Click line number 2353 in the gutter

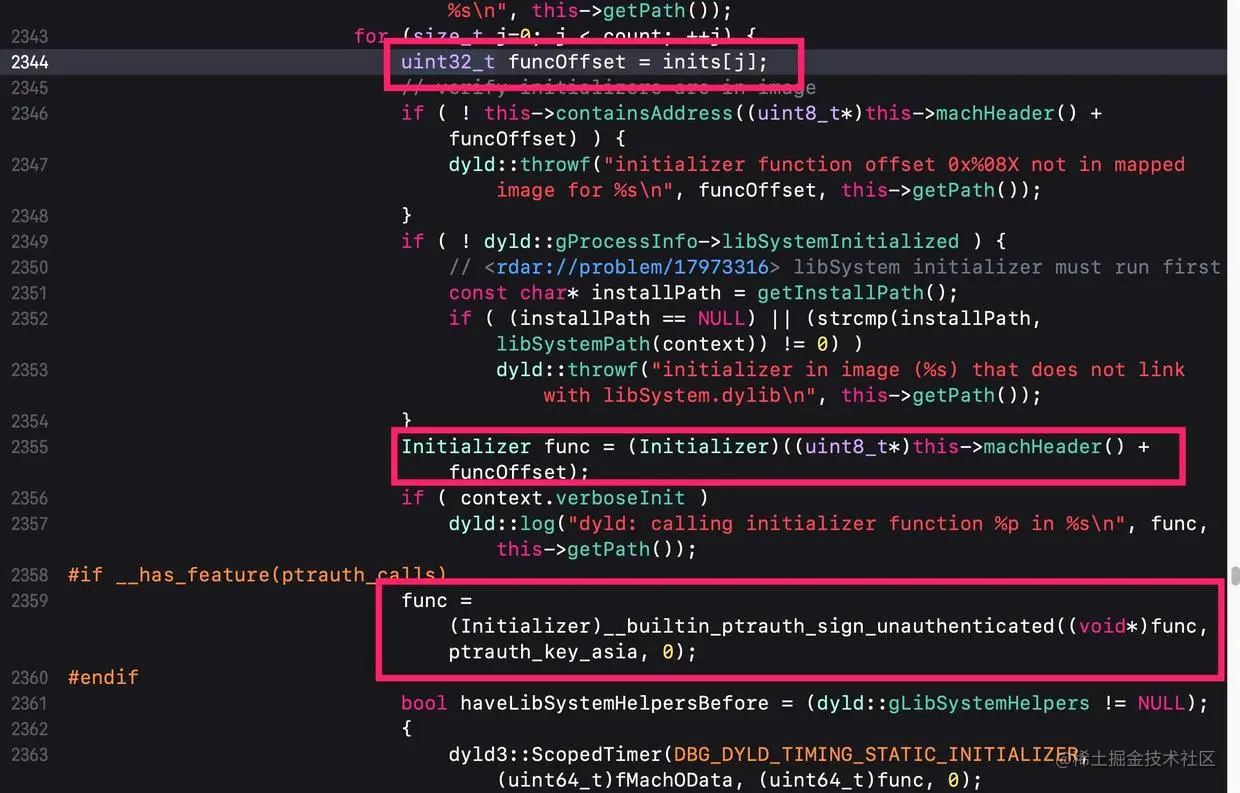pos(29,369)
